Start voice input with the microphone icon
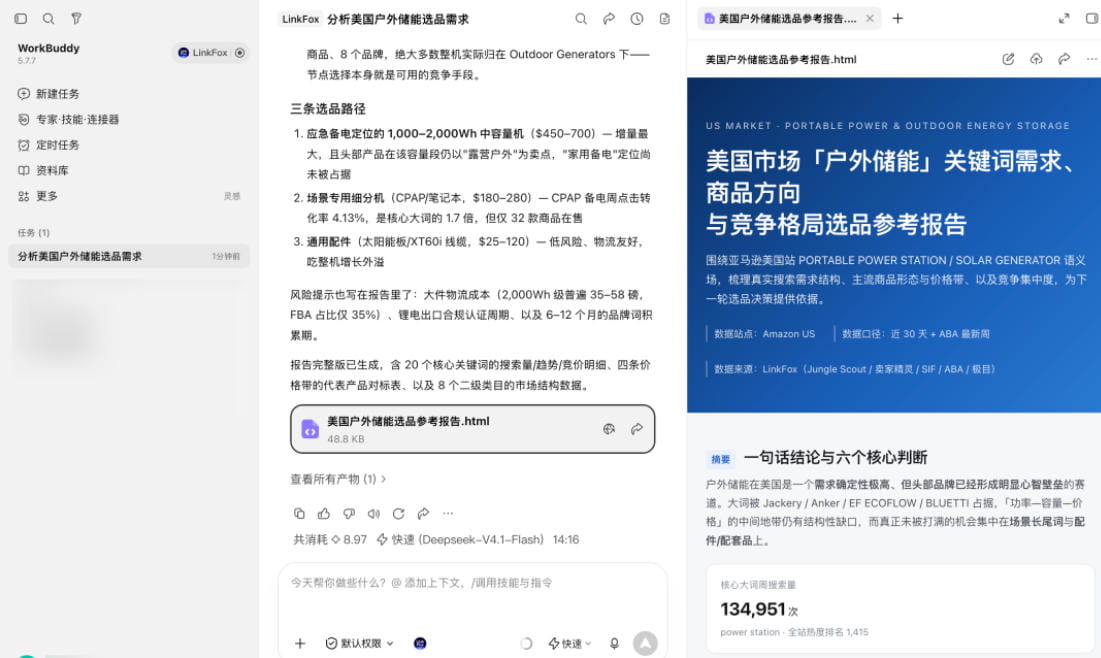Viewport: 1101px width, 658px height. pos(614,643)
